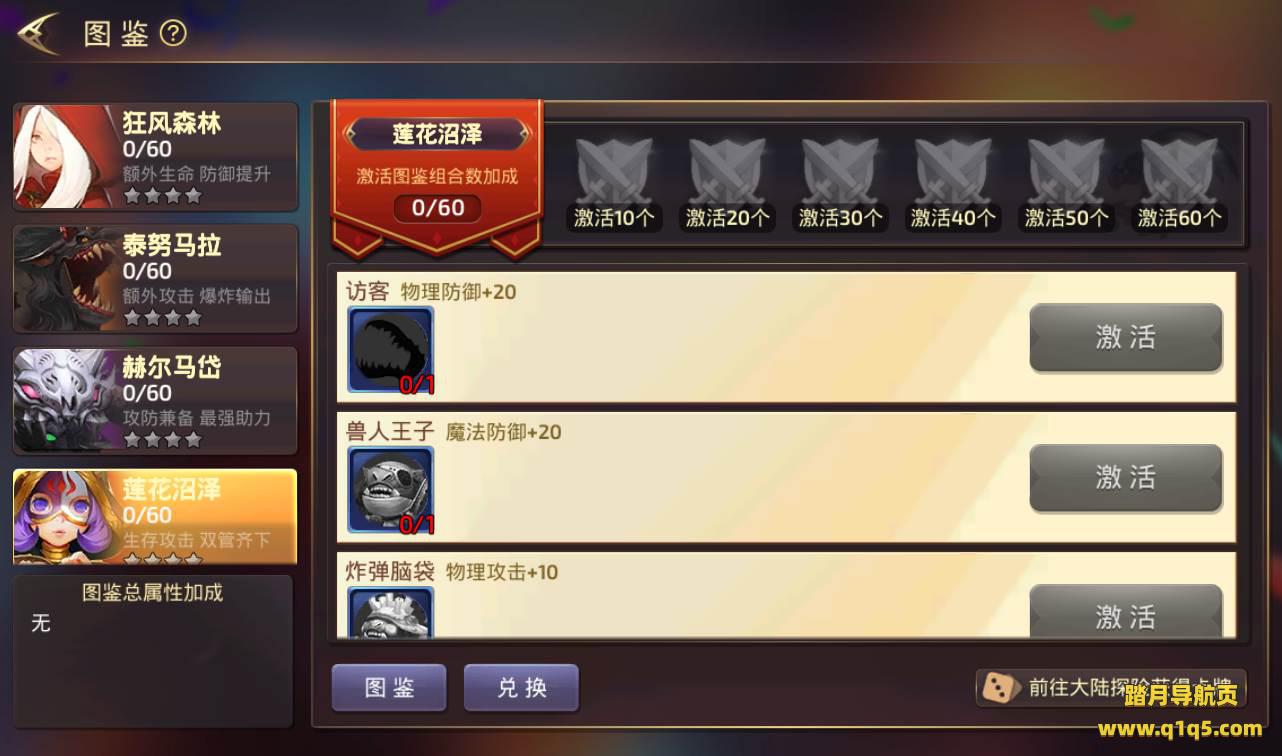Open the help question mark icon
Screen dimensions: 1282x756
[x=173, y=34]
